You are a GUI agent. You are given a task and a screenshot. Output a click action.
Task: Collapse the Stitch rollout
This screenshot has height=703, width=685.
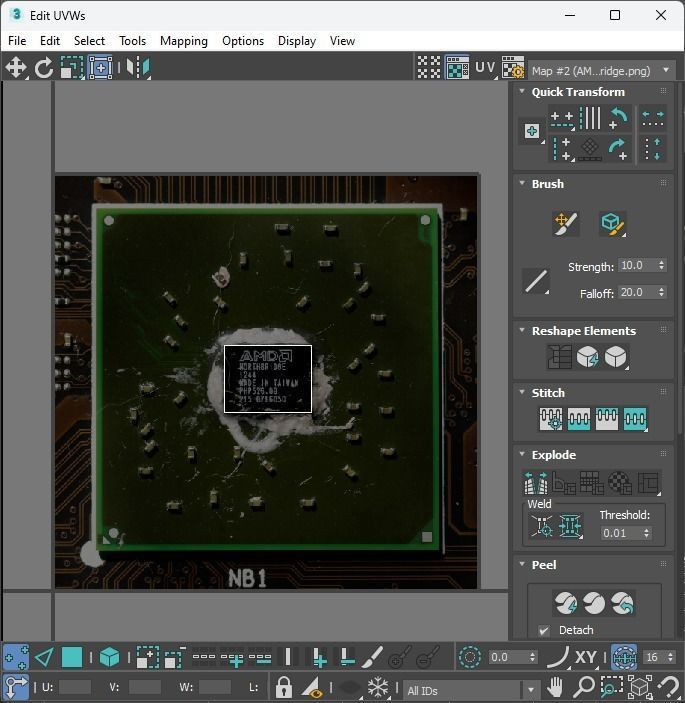[522, 392]
